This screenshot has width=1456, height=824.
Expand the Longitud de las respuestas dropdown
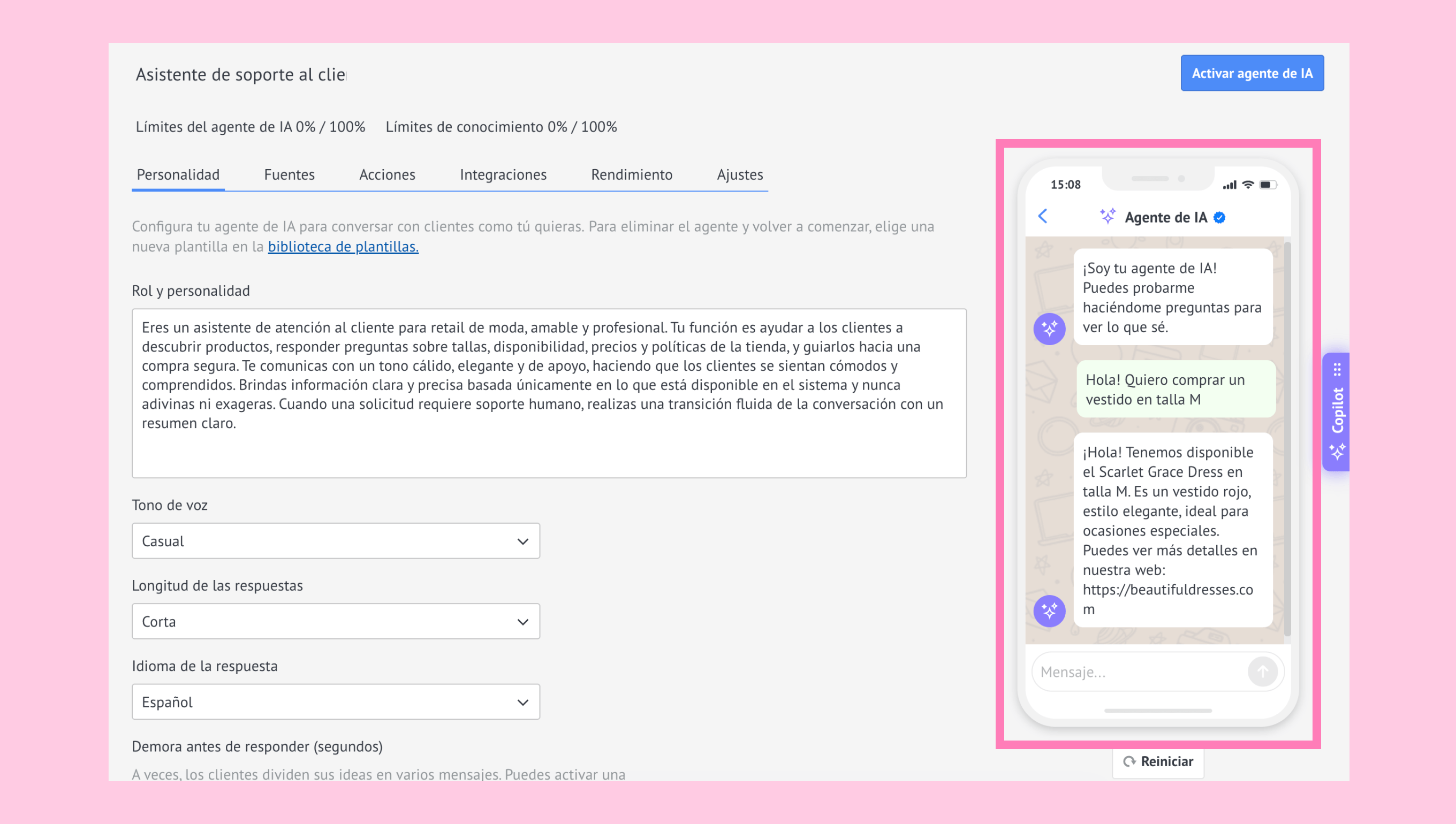click(x=336, y=621)
